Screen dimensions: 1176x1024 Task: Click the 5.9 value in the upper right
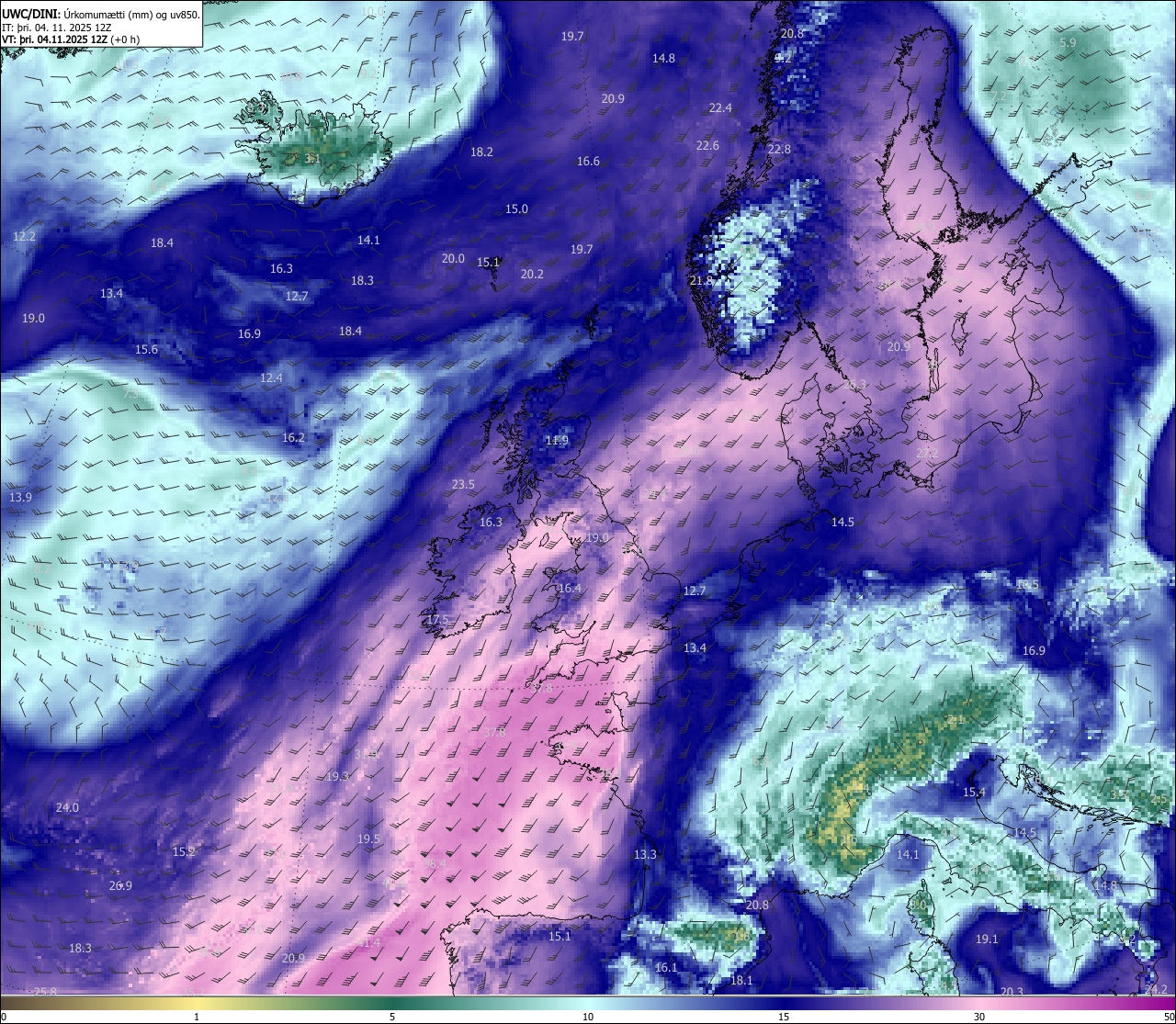(x=1068, y=43)
